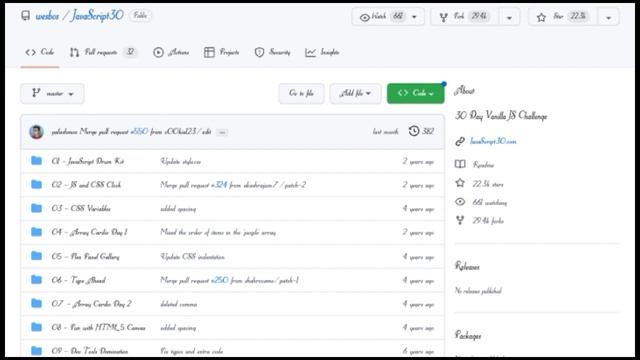Click the link icon beside JavaScript30.com
This screenshot has width=640, height=360.
click(x=460, y=141)
